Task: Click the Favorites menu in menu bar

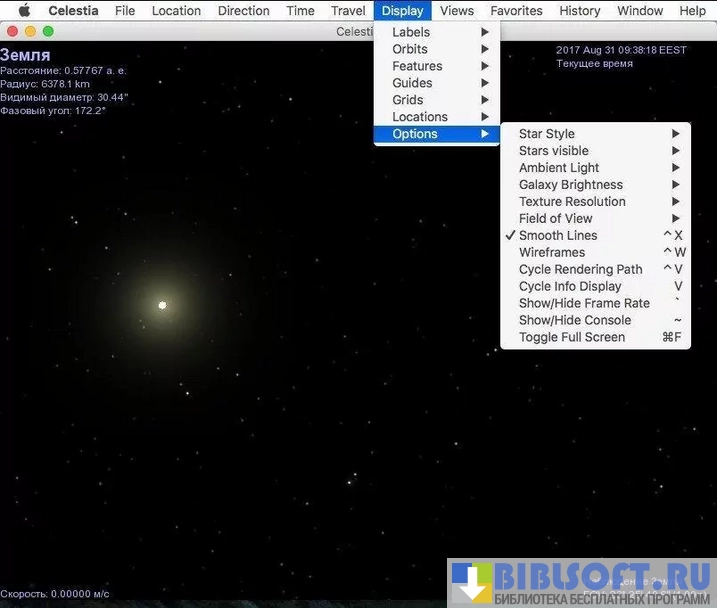Action: [516, 11]
